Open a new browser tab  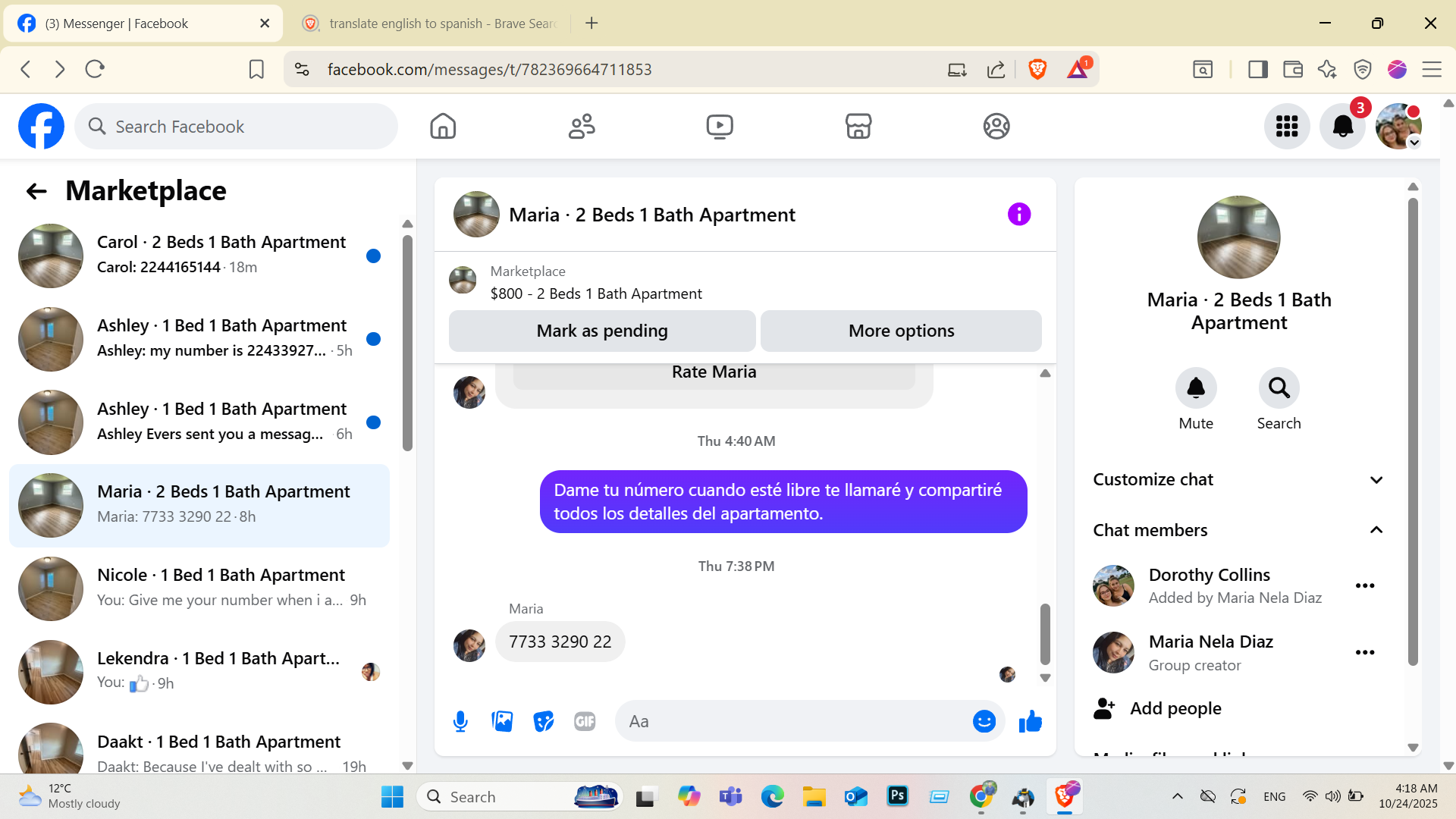[591, 24]
